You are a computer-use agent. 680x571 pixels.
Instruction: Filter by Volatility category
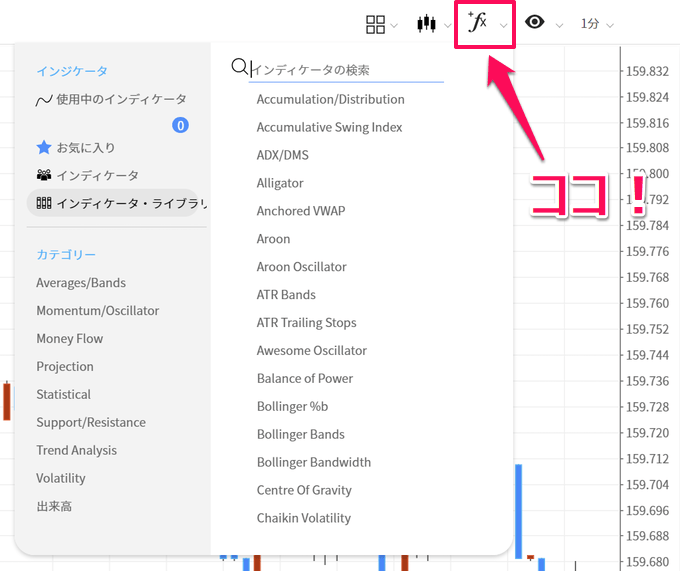(x=61, y=478)
